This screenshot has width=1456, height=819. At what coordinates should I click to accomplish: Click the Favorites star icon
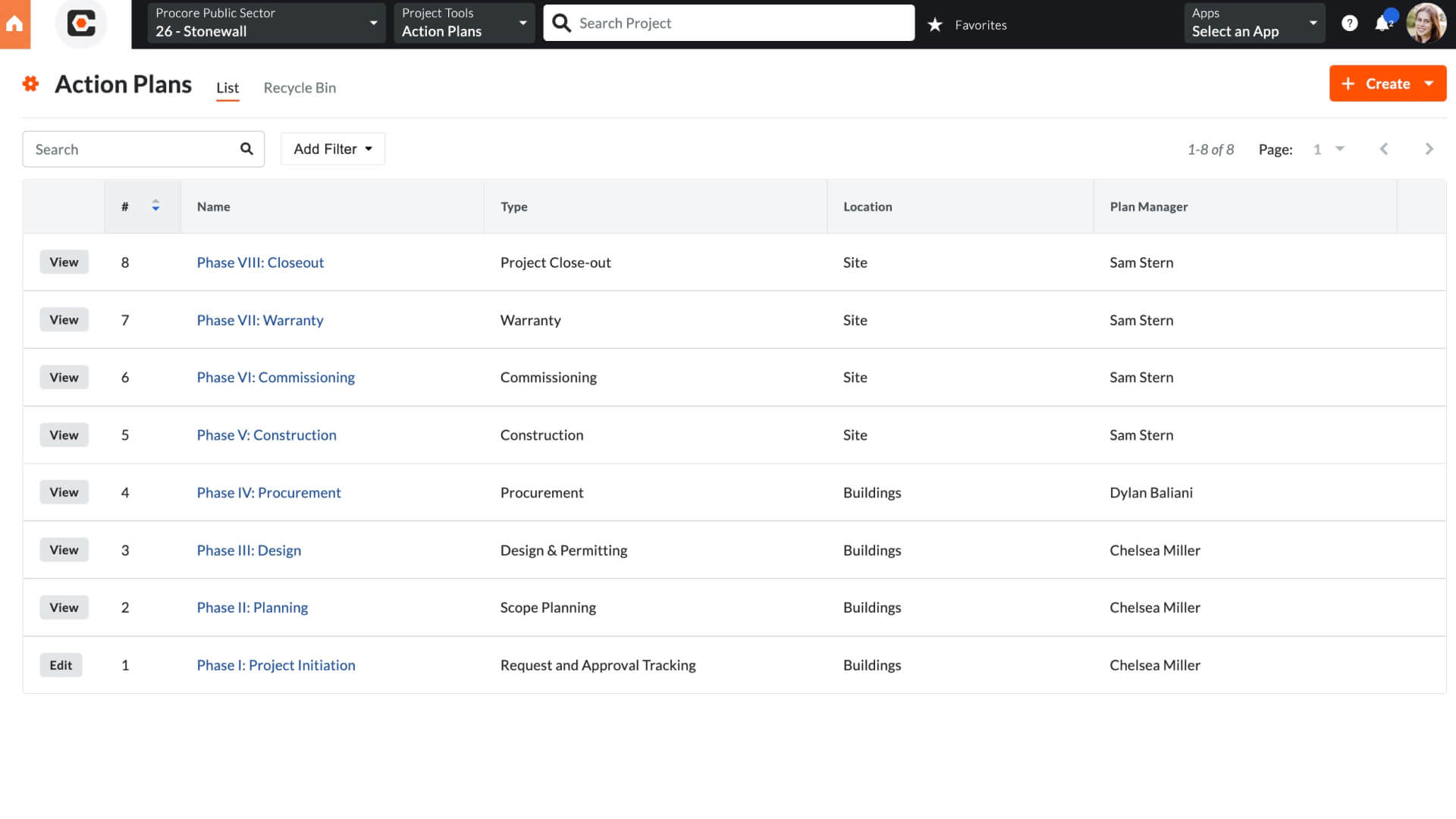point(935,25)
